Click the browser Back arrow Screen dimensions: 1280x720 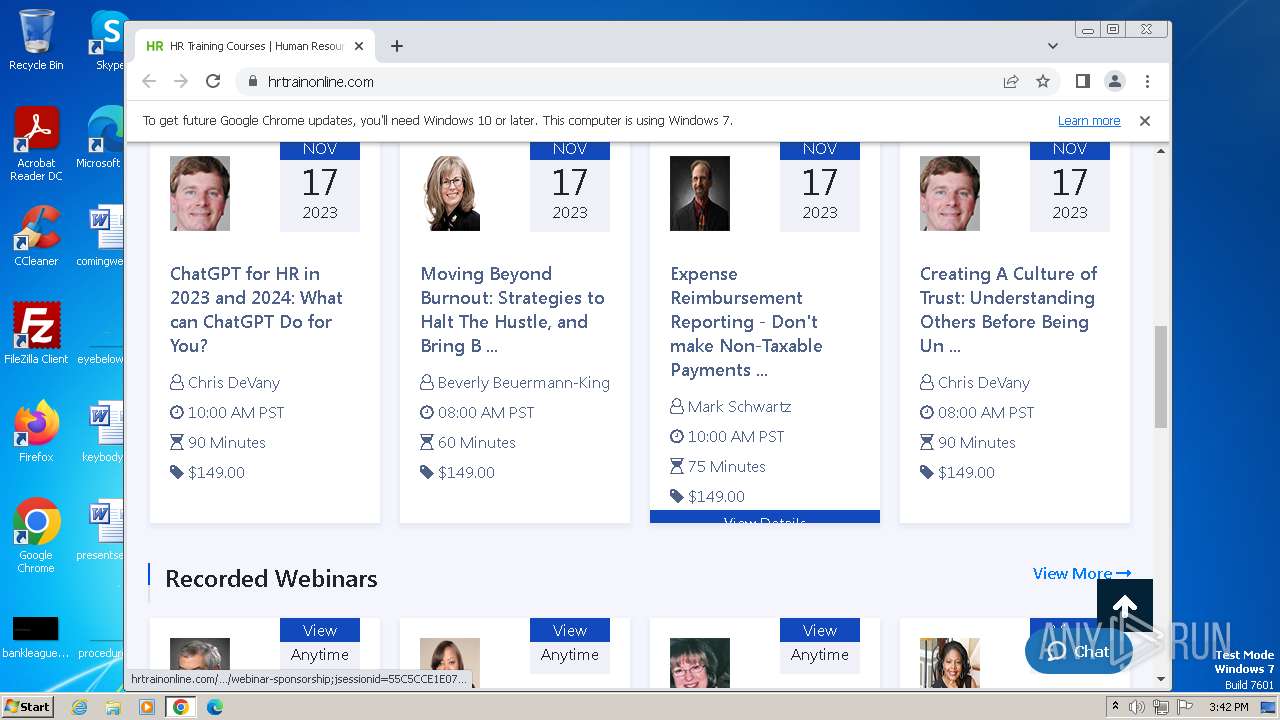click(x=149, y=81)
